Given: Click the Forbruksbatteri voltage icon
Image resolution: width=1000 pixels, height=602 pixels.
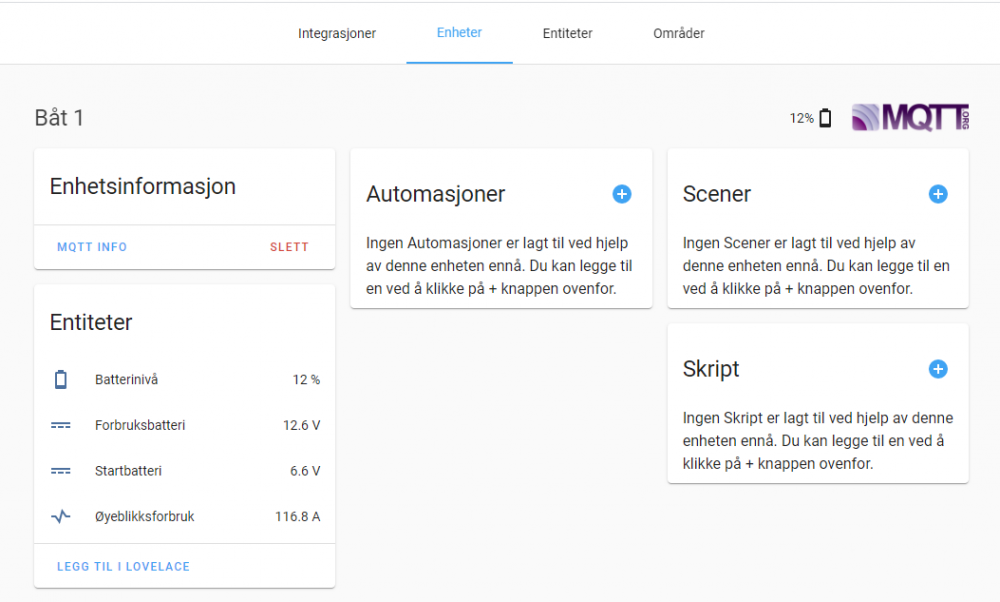Looking at the screenshot, I should pos(61,426).
